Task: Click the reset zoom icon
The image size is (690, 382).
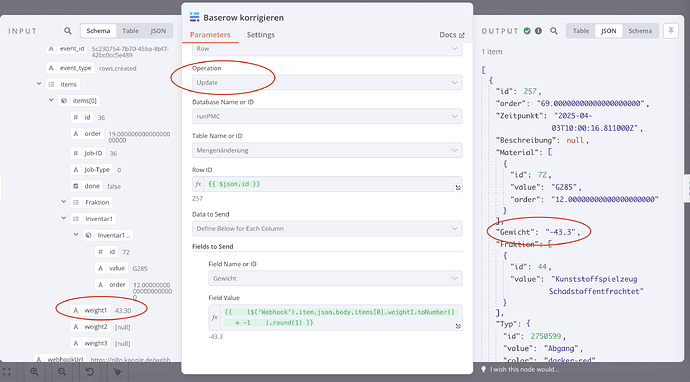Action: pos(89,372)
